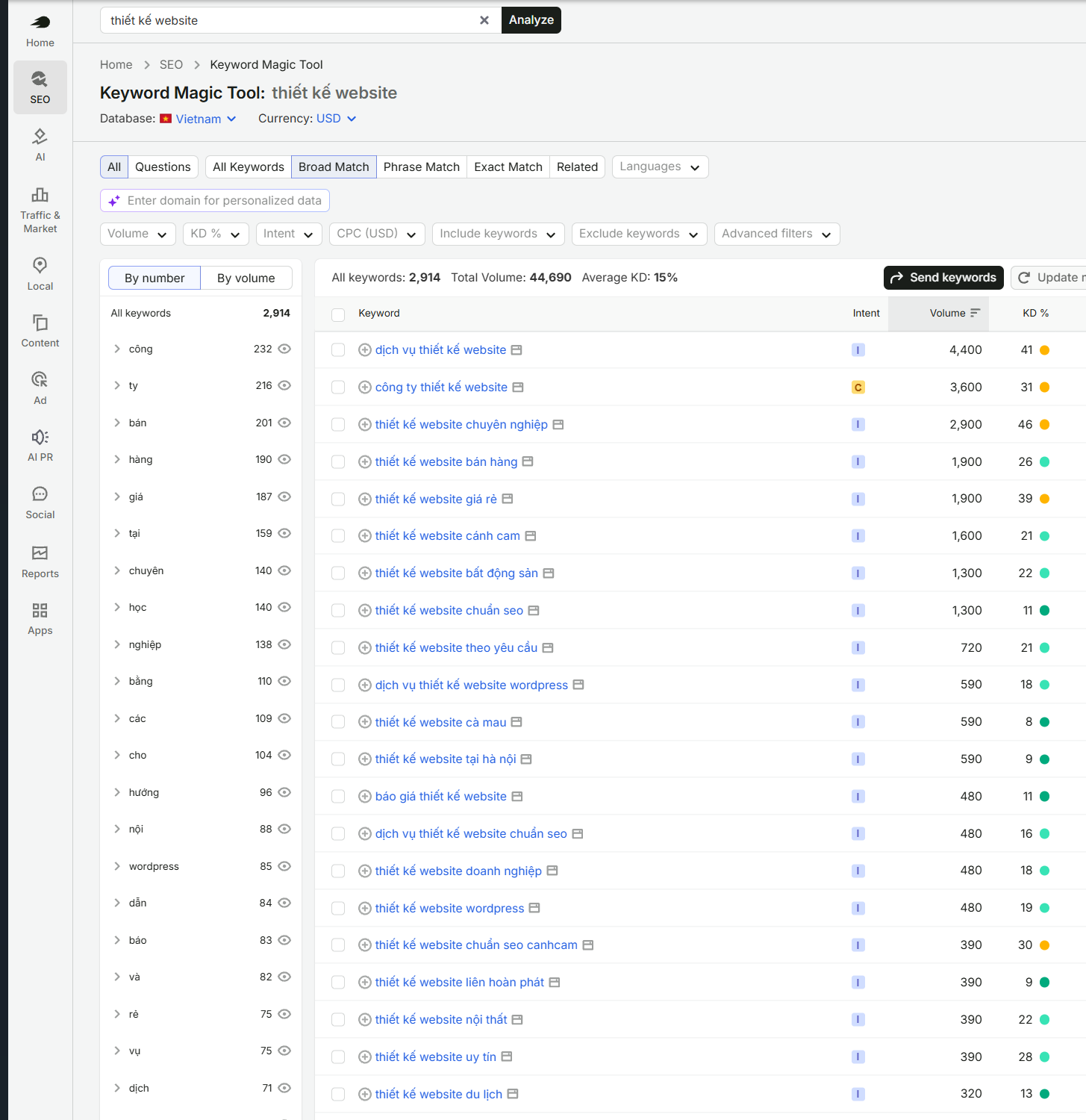The width and height of the screenshot is (1086, 1120).
Task: Switch to the Questions tab
Action: [x=163, y=167]
